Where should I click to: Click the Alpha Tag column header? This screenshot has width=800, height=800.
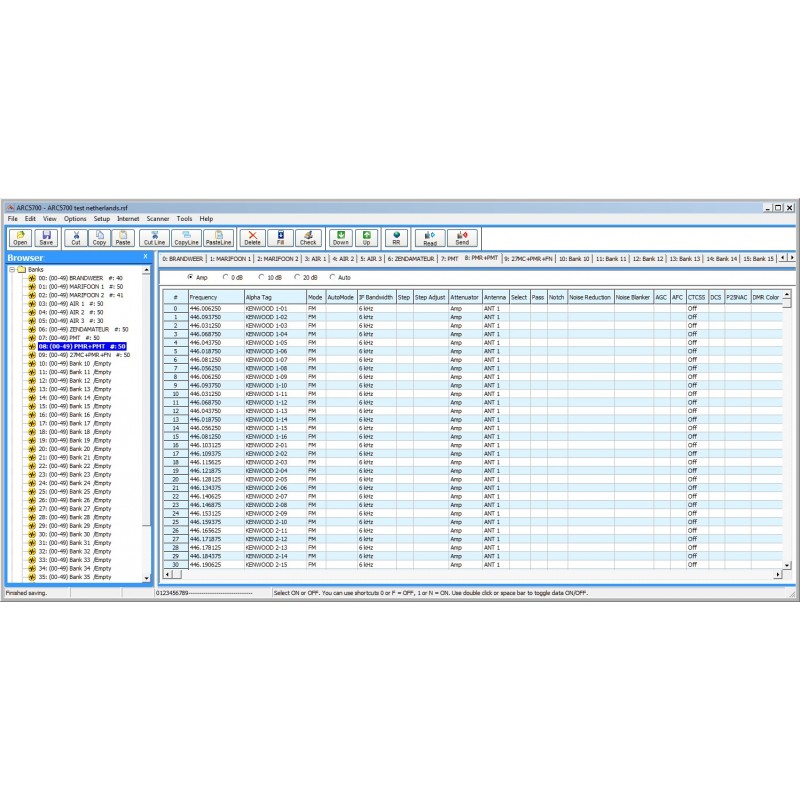pos(276,297)
